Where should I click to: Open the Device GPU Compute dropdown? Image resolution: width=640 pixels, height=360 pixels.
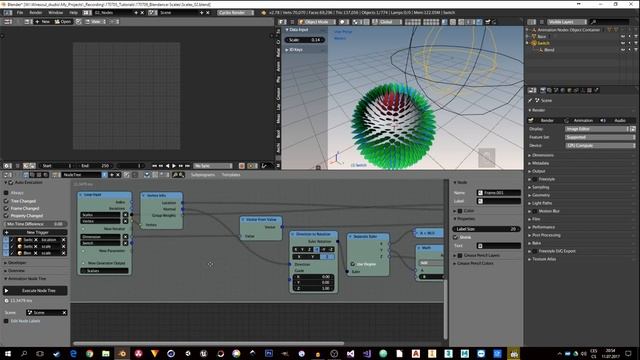[600, 145]
